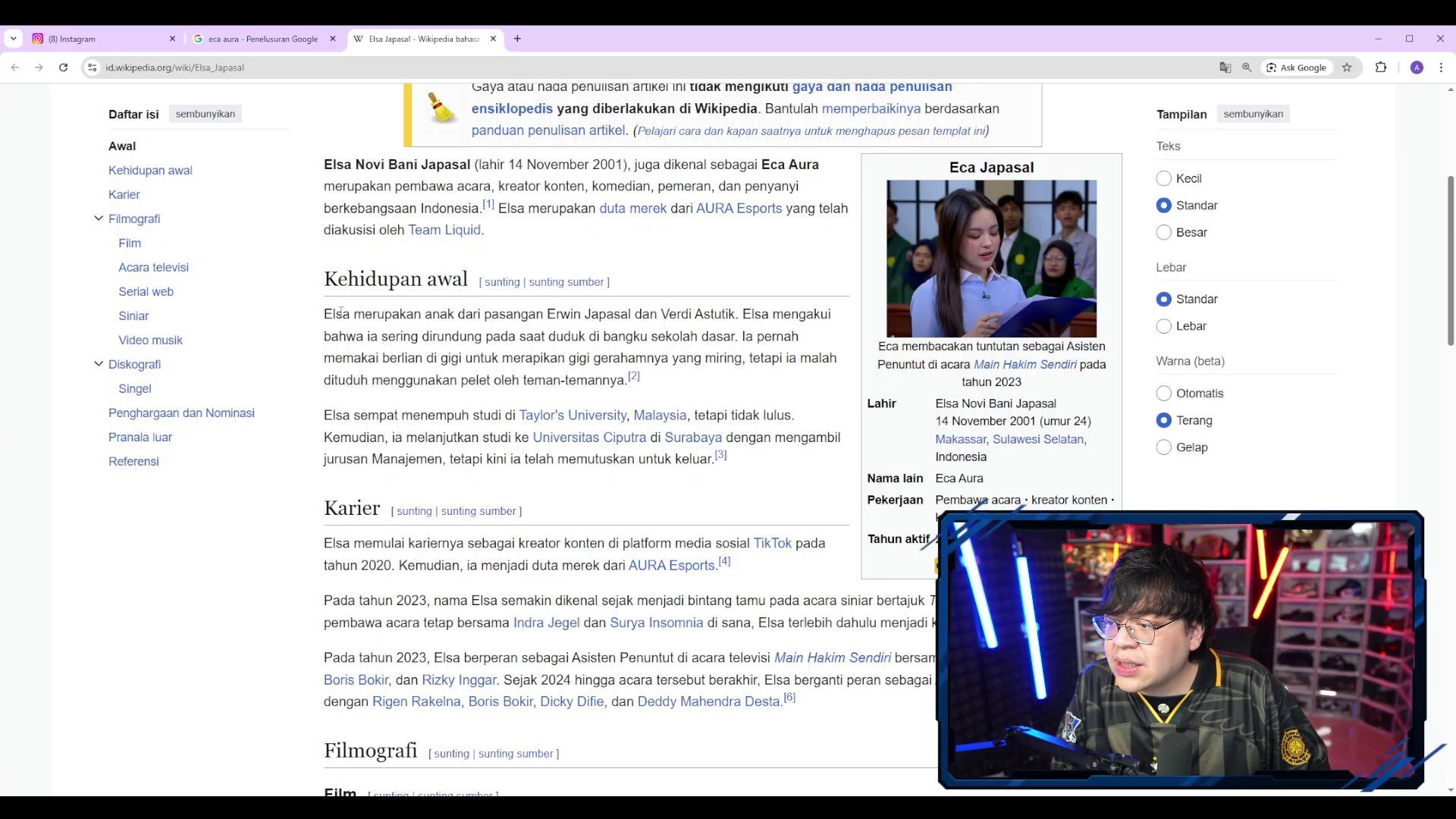This screenshot has width=1456, height=819.
Task: Open the AURA Esports link in intro
Action: tap(739, 209)
